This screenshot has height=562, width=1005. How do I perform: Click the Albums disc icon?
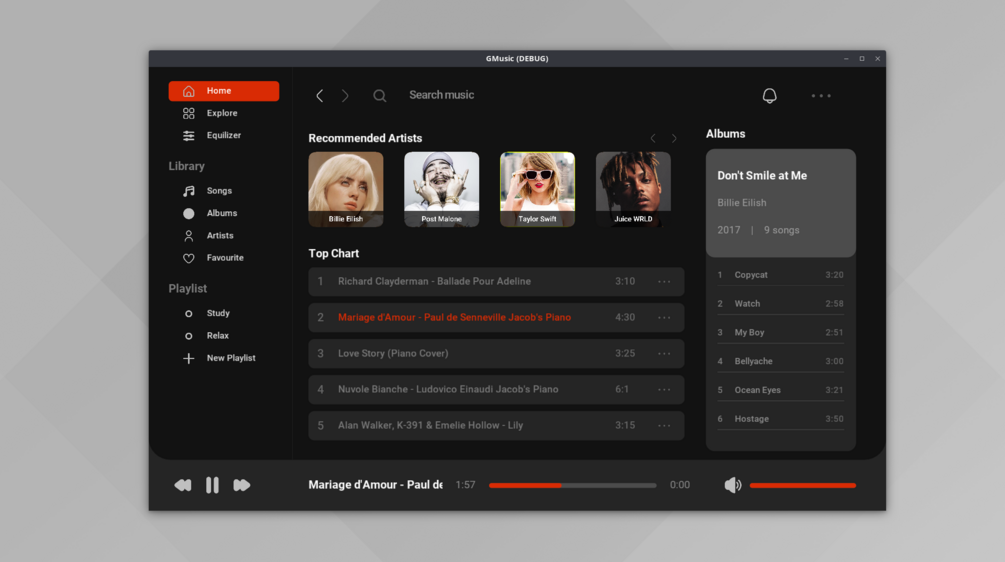[x=188, y=213]
